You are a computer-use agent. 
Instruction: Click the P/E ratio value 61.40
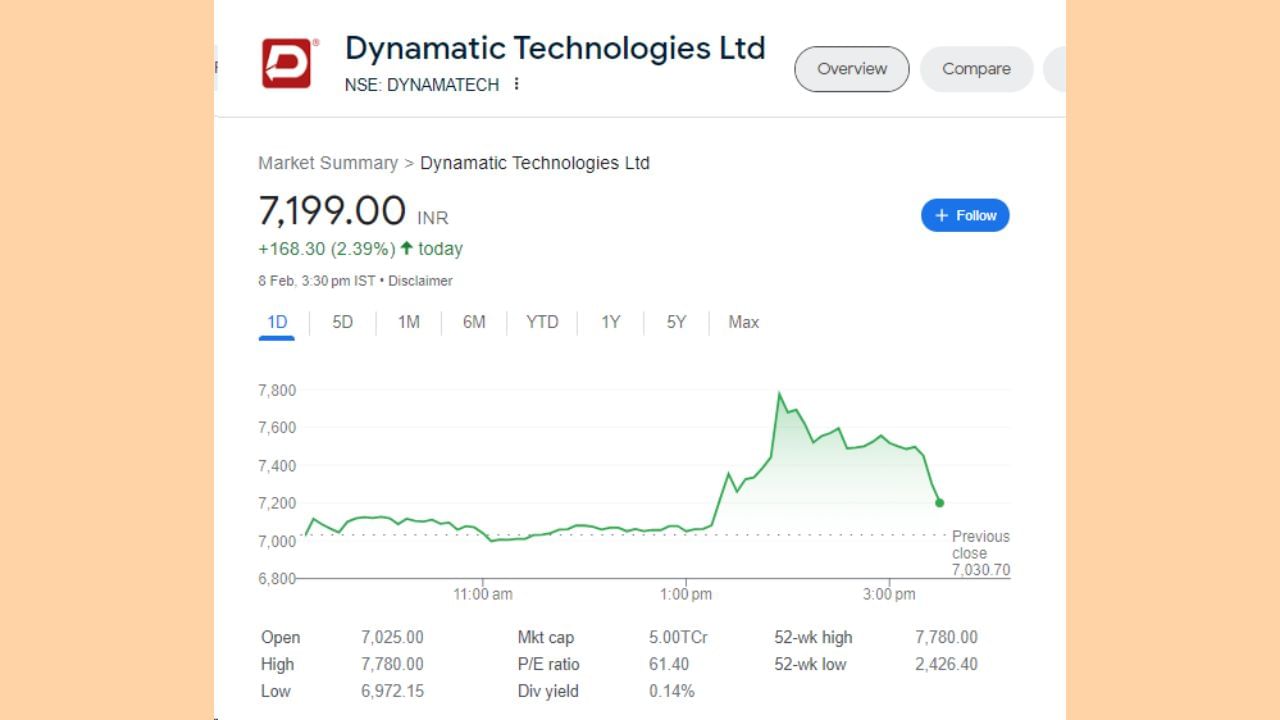[x=669, y=664]
